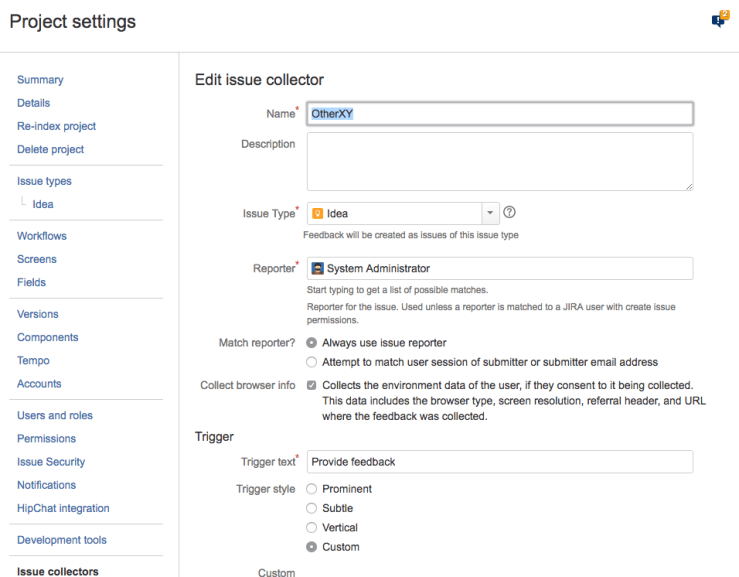The height and width of the screenshot is (577, 739).
Task: Choose the Vertical trigger style
Action: tap(312, 527)
